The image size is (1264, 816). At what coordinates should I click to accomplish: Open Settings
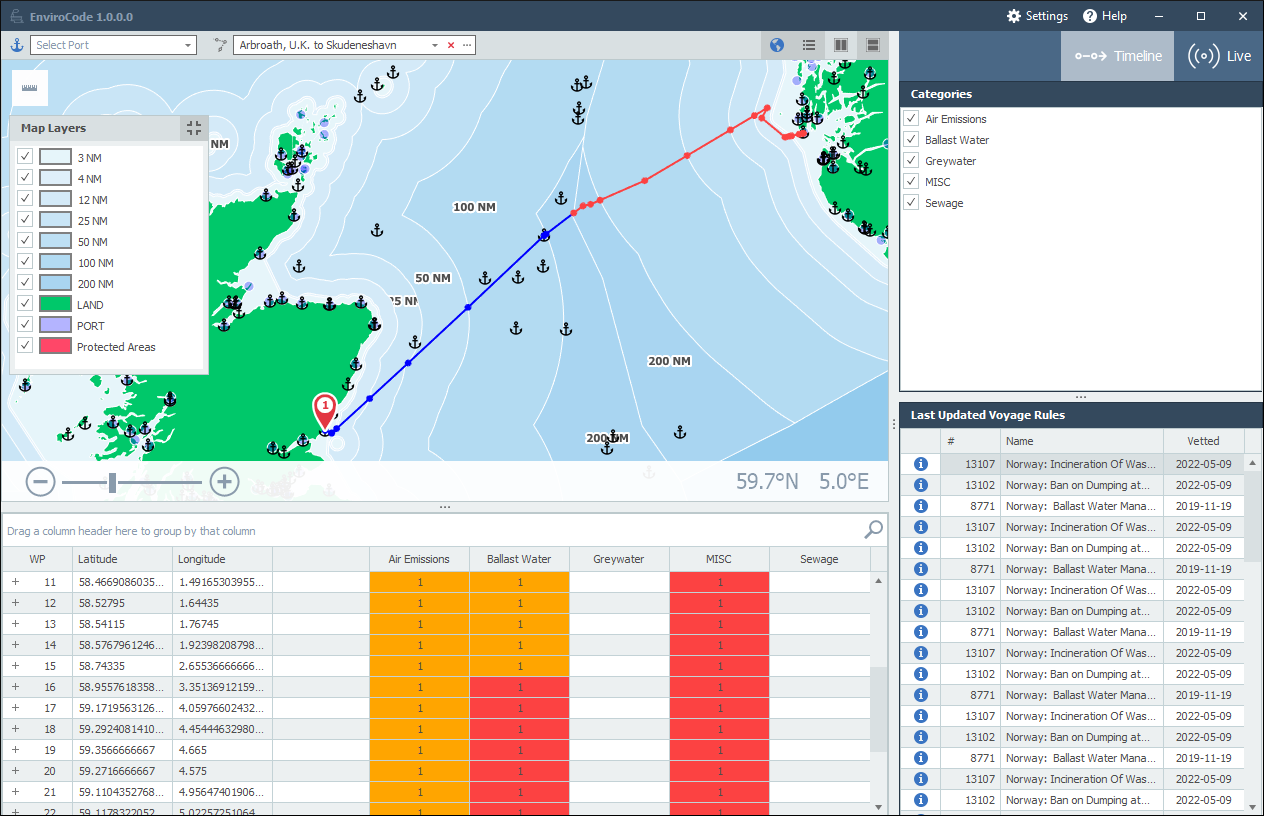click(x=1037, y=16)
